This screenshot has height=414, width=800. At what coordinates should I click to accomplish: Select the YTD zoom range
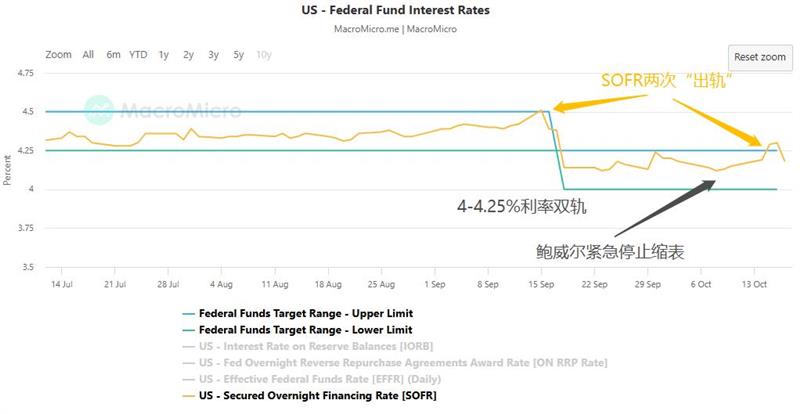[138, 55]
